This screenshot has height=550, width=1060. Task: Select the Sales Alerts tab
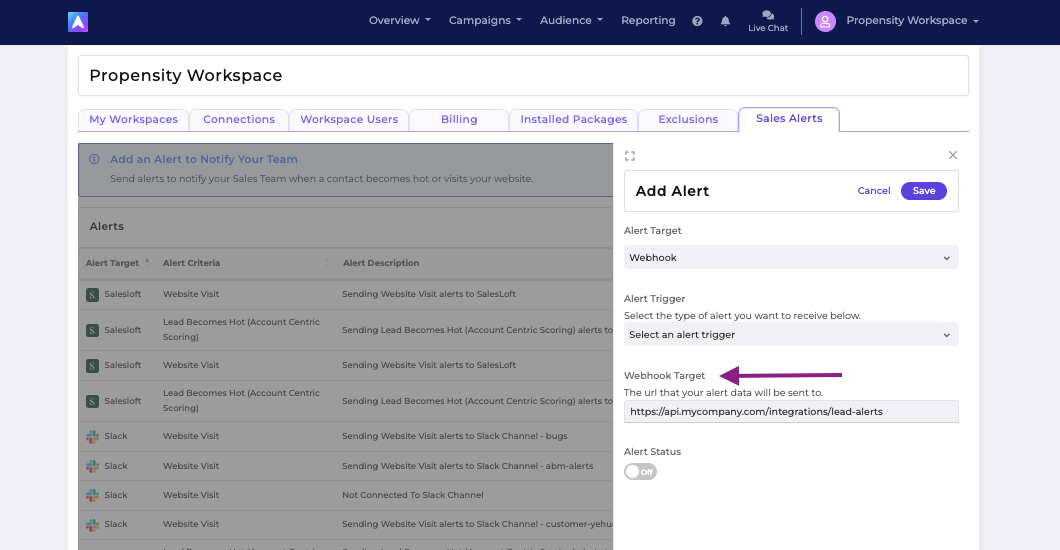[x=789, y=119]
